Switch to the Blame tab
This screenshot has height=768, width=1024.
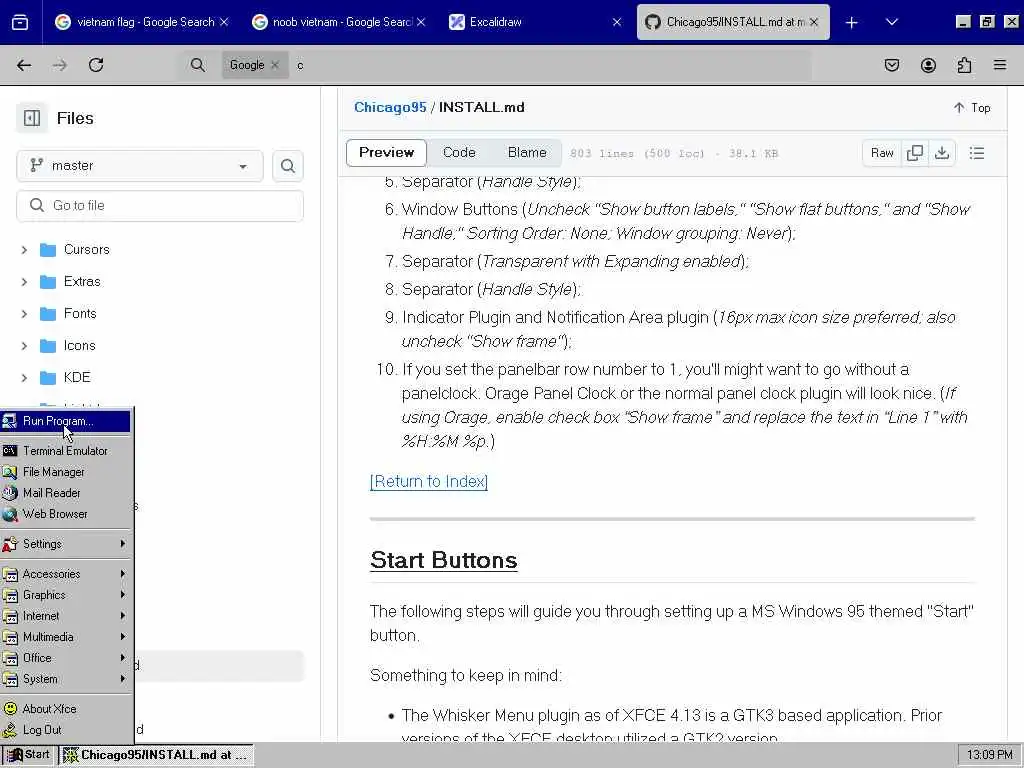tap(527, 153)
